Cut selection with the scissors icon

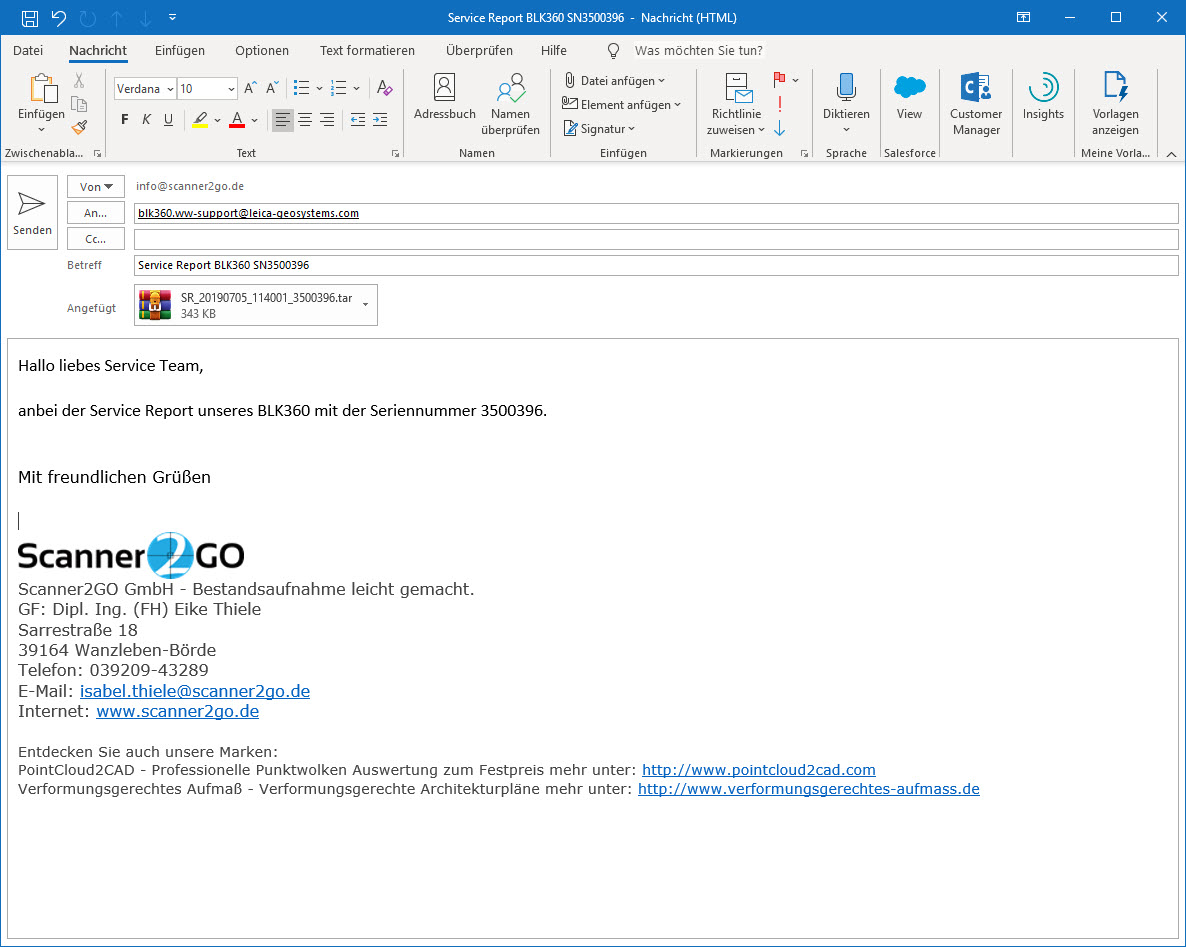(79, 81)
